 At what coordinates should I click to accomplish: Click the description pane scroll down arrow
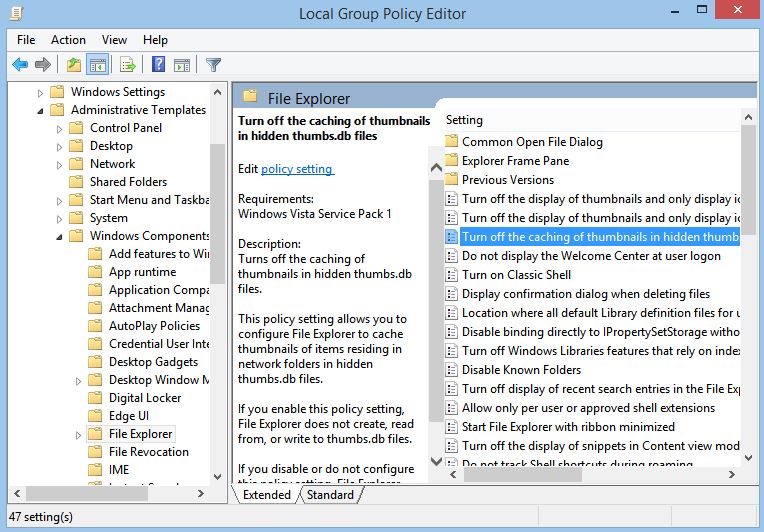(437, 460)
